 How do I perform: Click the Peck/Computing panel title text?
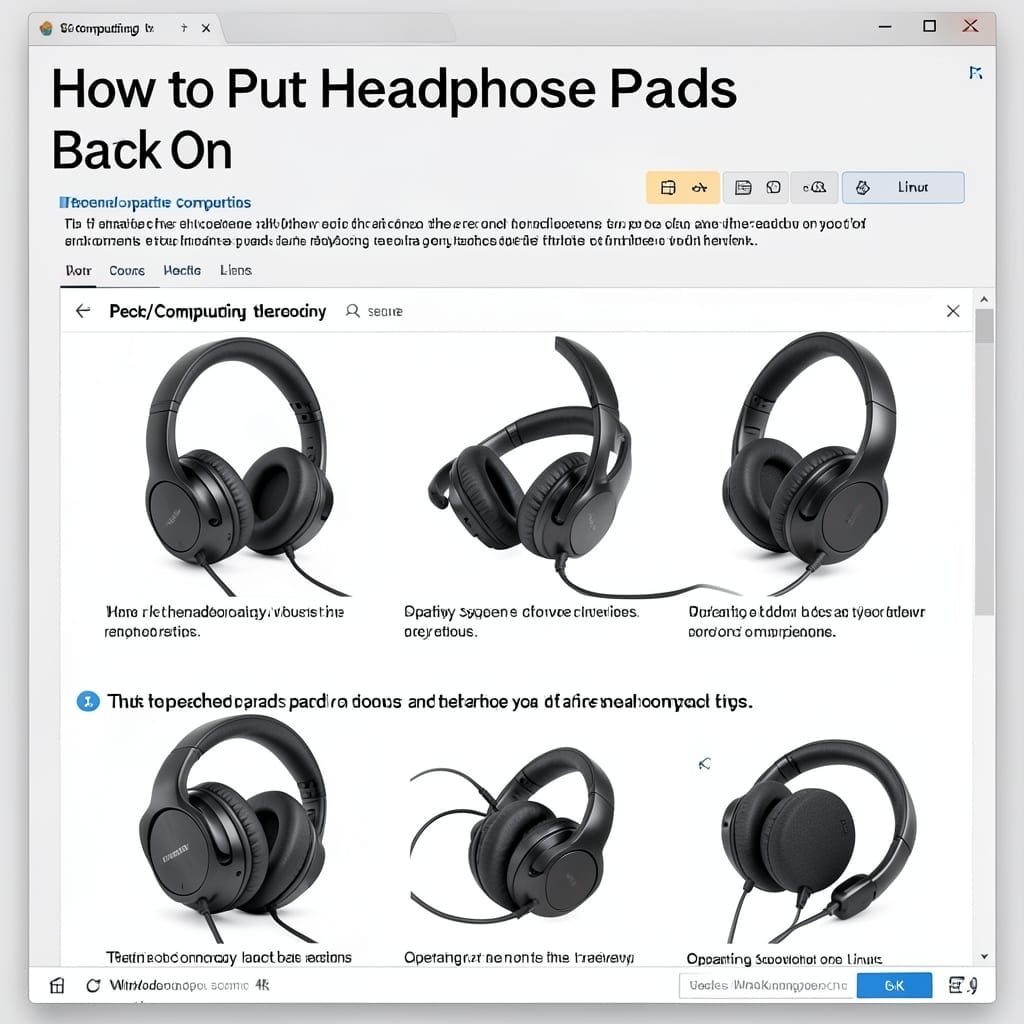click(217, 312)
